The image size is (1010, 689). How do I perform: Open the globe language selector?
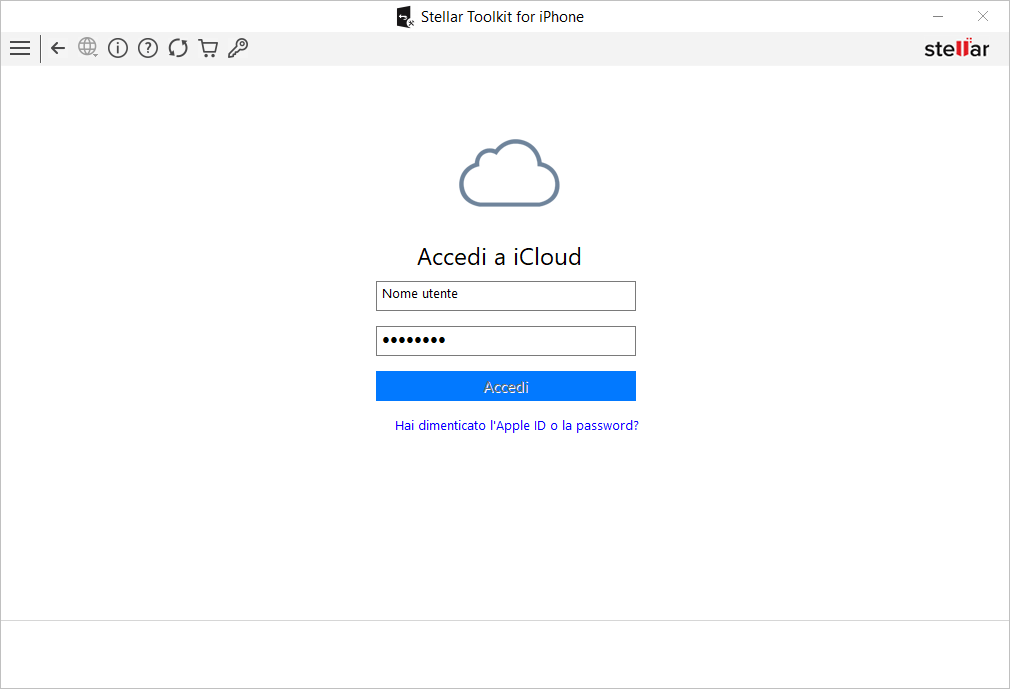click(x=88, y=48)
